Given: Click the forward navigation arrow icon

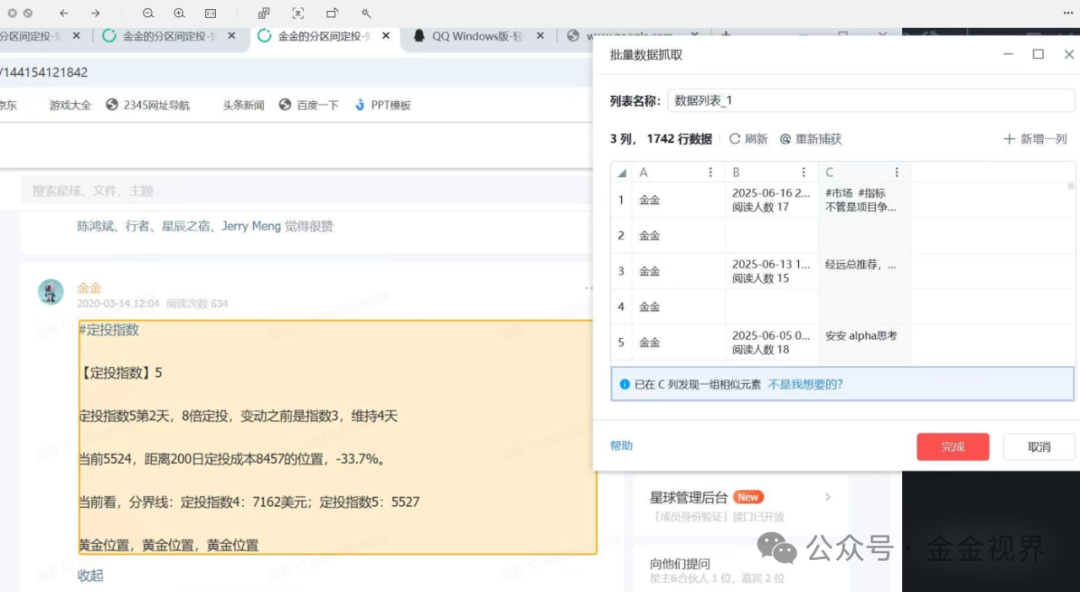Looking at the screenshot, I should pyautogui.click(x=95, y=13).
